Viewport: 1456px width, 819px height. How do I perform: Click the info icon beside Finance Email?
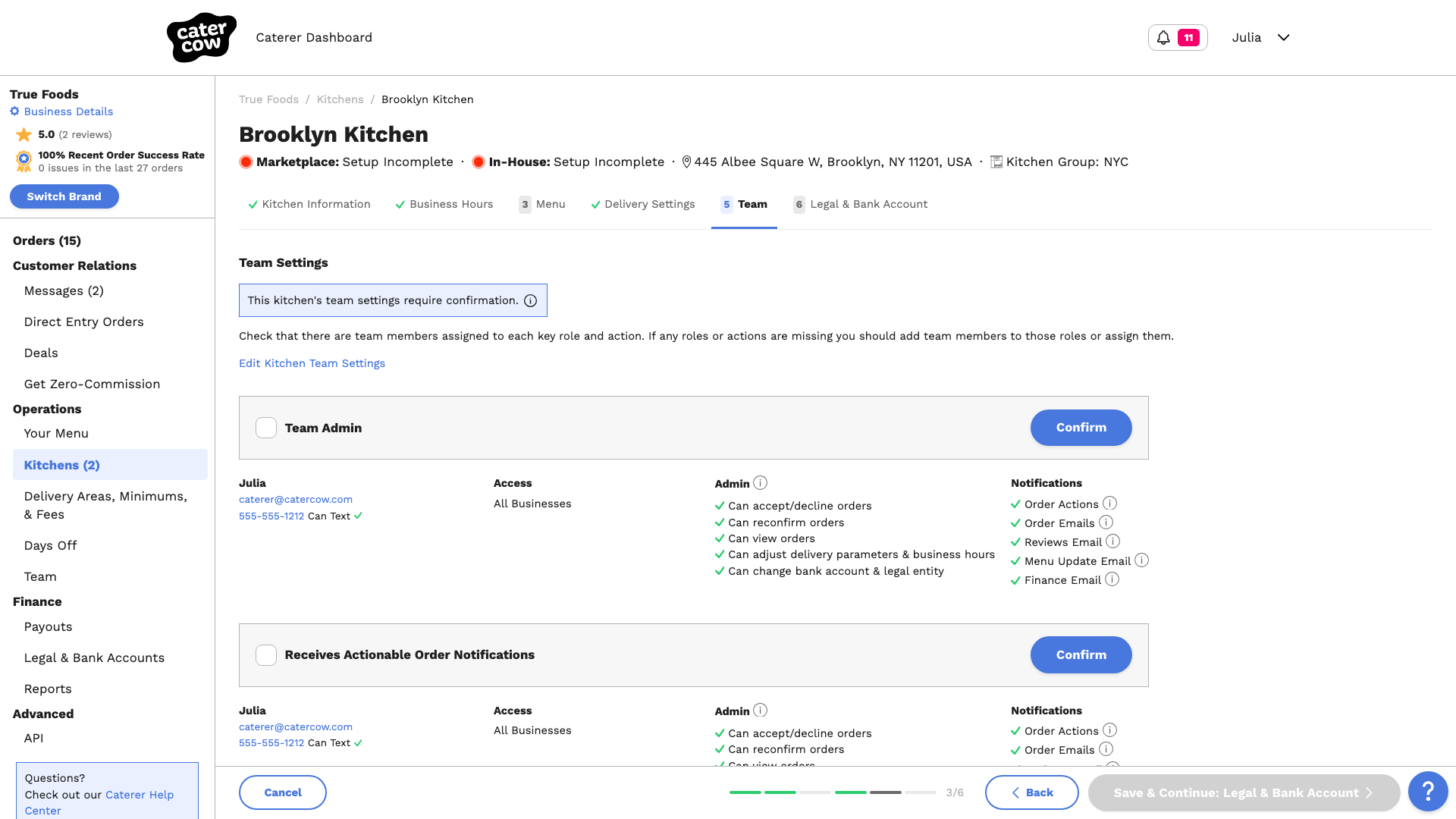(1112, 579)
